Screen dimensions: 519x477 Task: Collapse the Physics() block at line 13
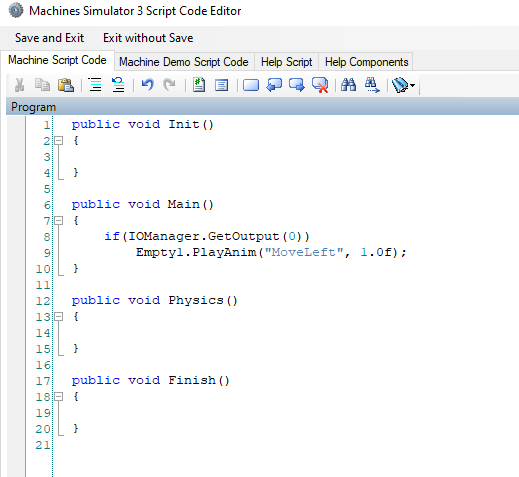coord(59,317)
